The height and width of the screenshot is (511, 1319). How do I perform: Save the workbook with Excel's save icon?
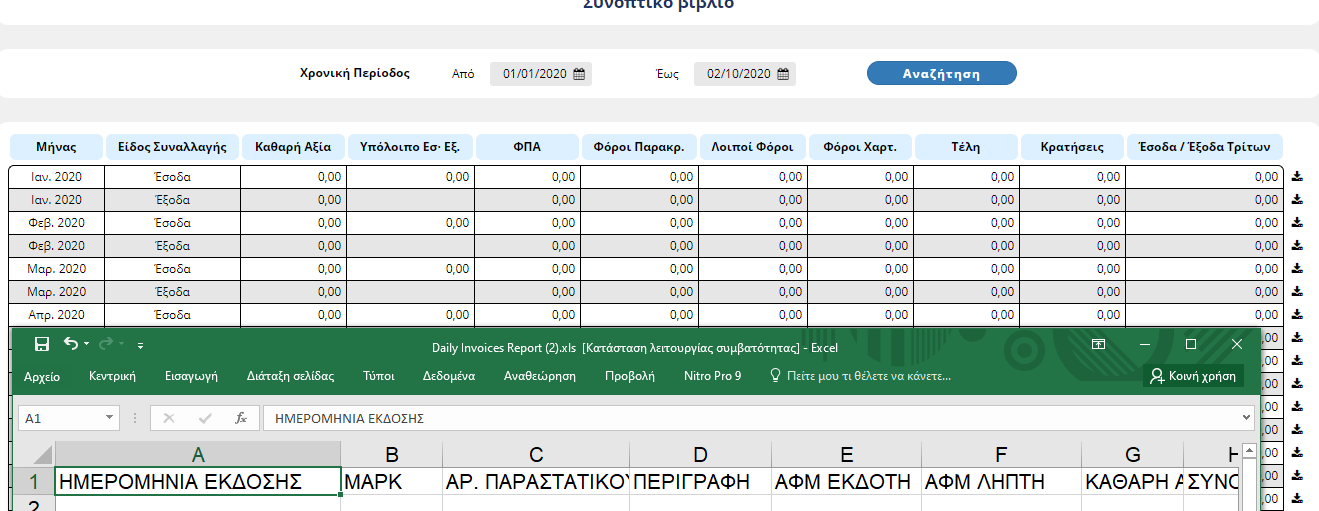(42, 344)
